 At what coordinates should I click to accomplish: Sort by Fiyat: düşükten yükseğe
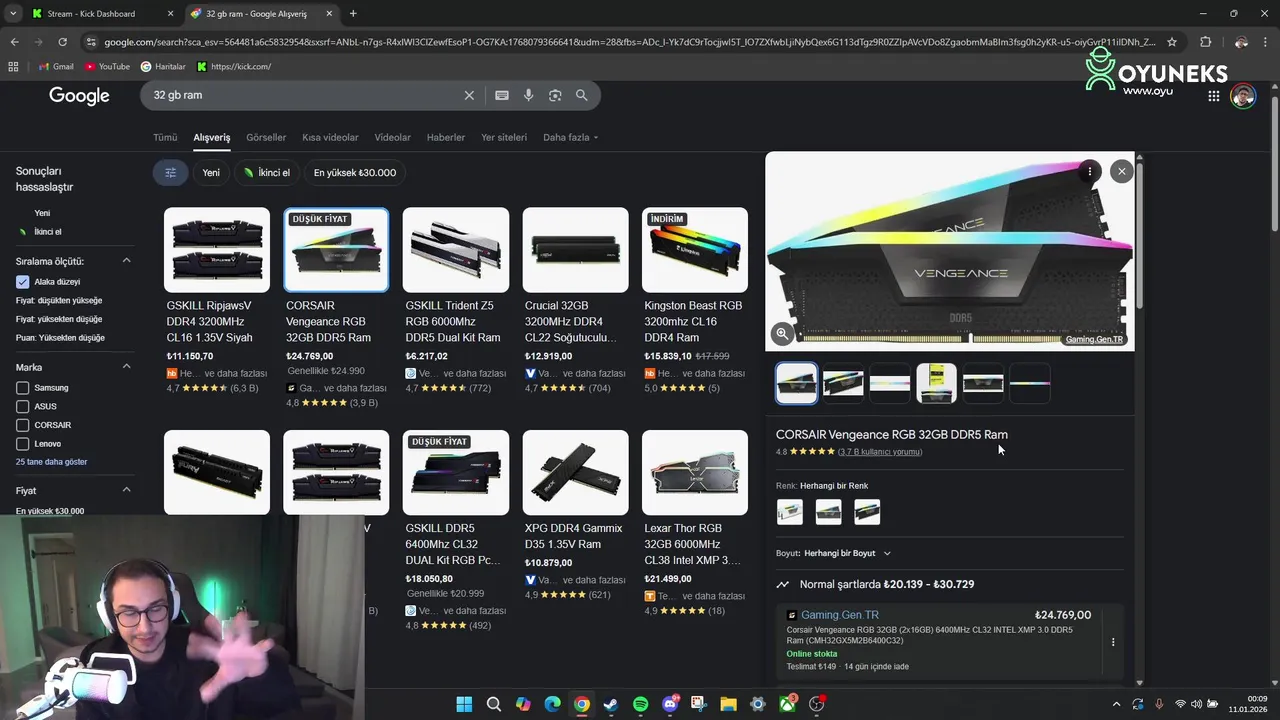(x=59, y=300)
